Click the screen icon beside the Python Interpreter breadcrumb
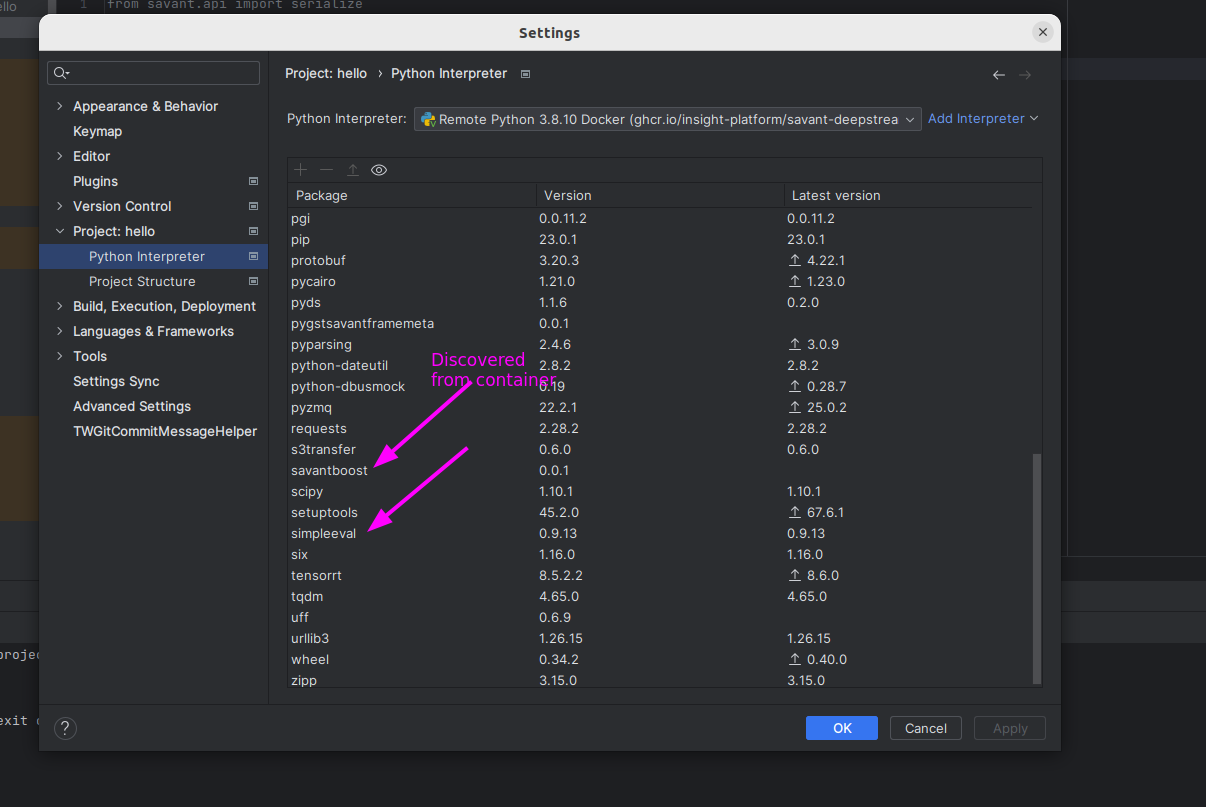Image resolution: width=1206 pixels, height=807 pixels. coord(525,73)
